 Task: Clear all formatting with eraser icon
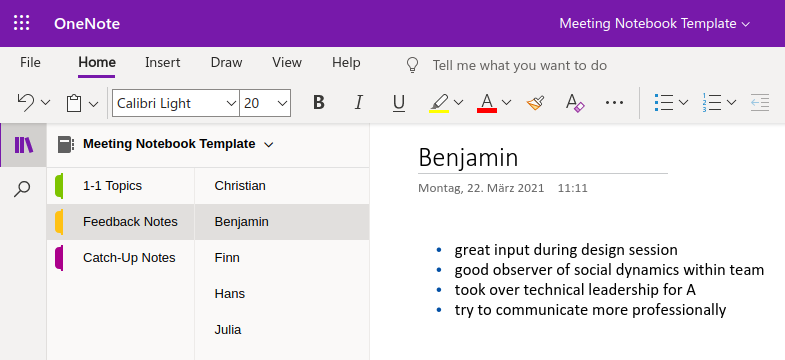click(x=575, y=103)
